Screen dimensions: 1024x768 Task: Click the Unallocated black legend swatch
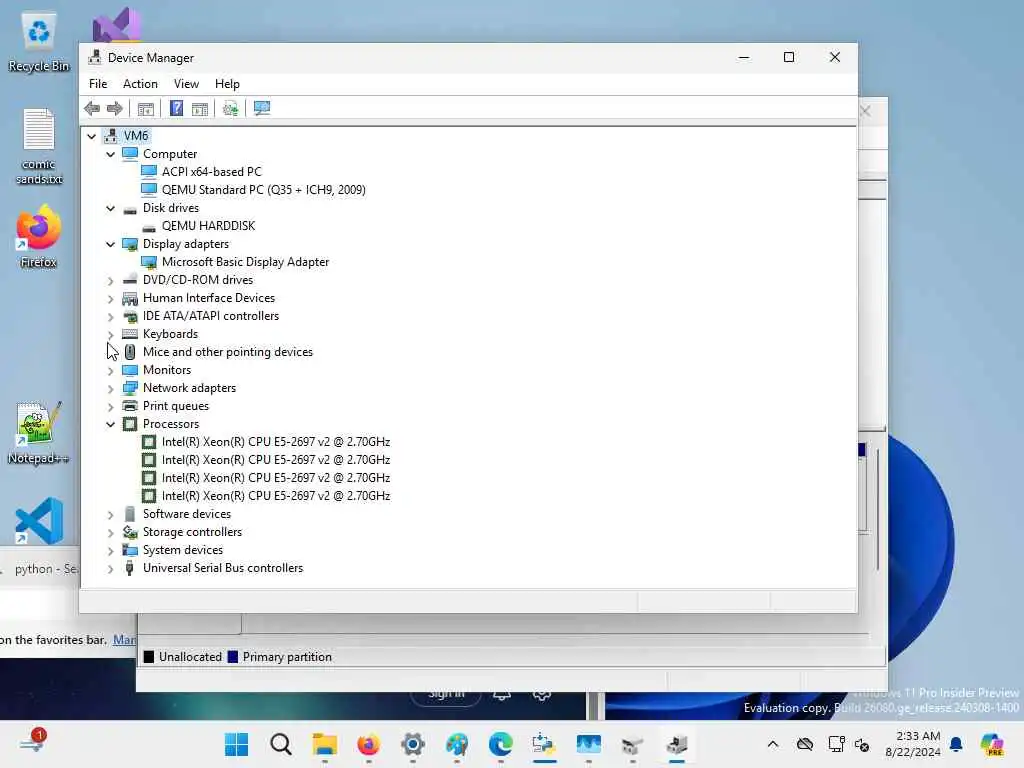click(149, 657)
